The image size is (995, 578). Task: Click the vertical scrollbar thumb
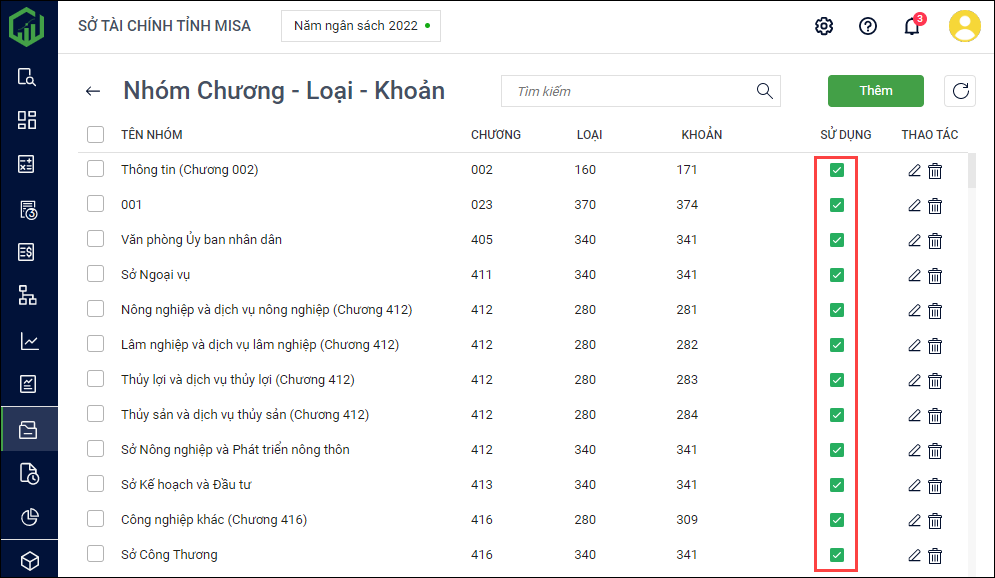(x=972, y=170)
